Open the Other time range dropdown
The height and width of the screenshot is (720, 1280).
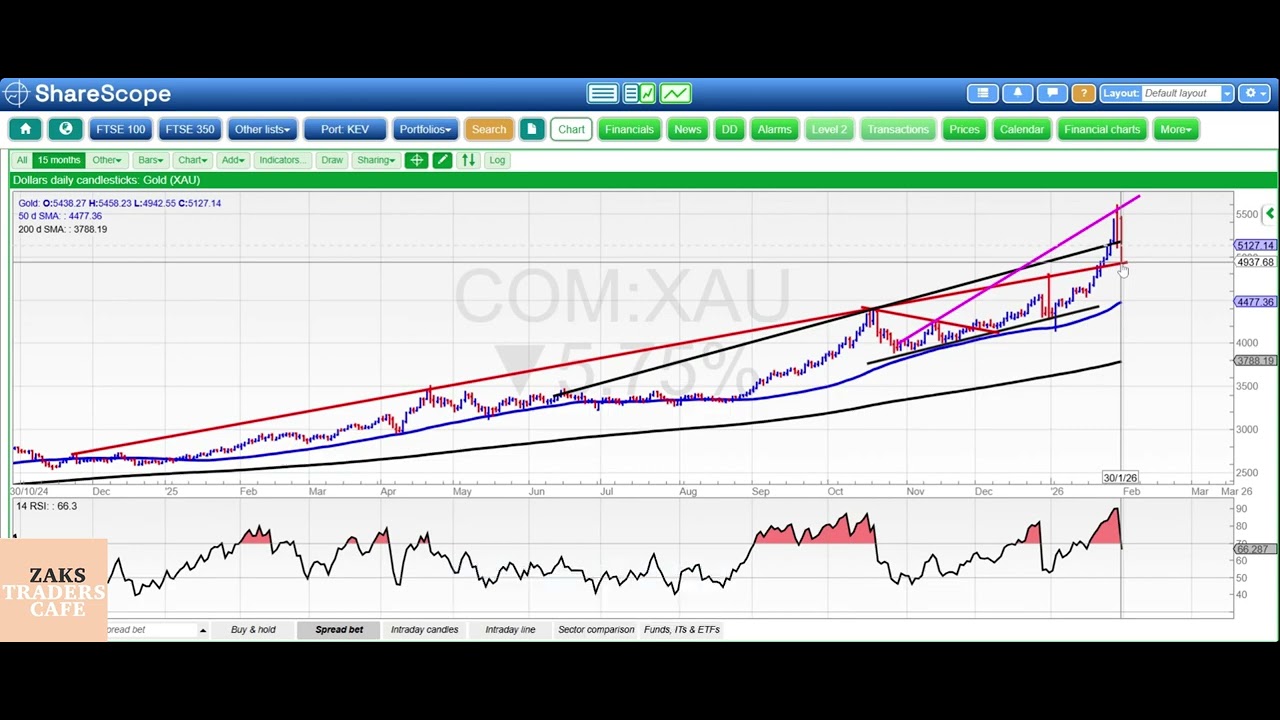pos(106,160)
